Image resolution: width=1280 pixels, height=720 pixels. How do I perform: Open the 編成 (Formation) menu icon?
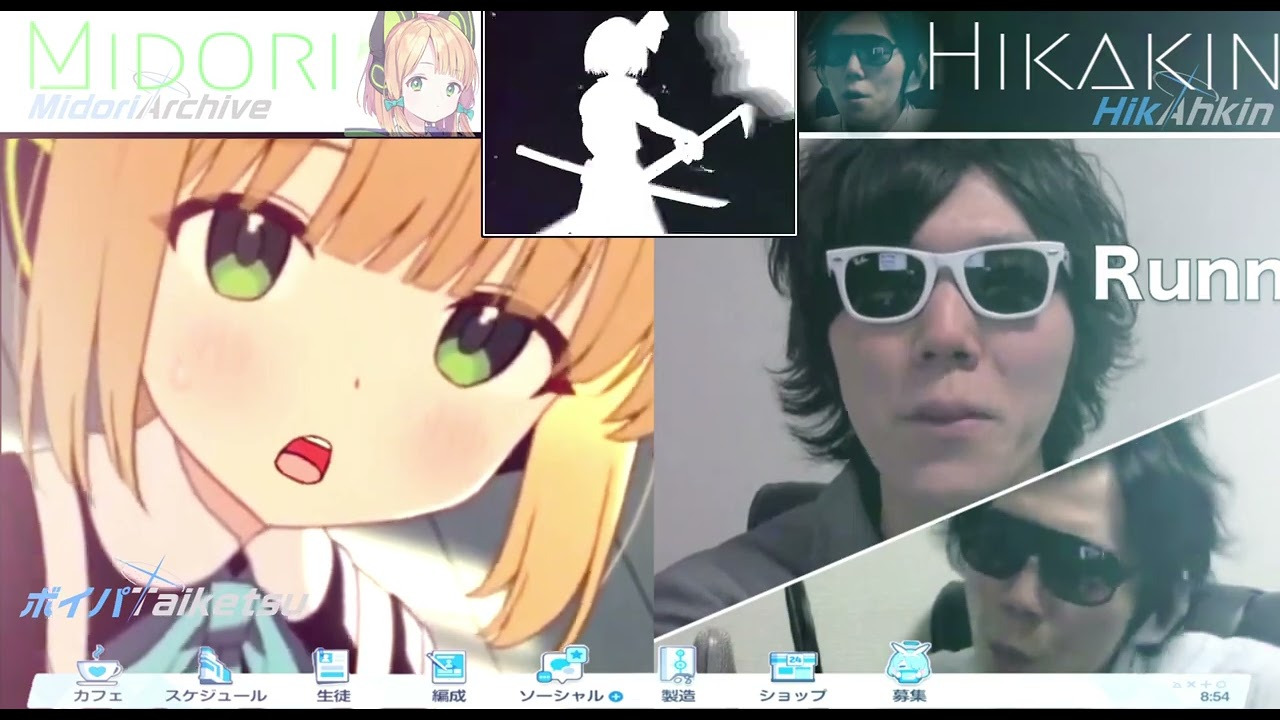(447, 666)
